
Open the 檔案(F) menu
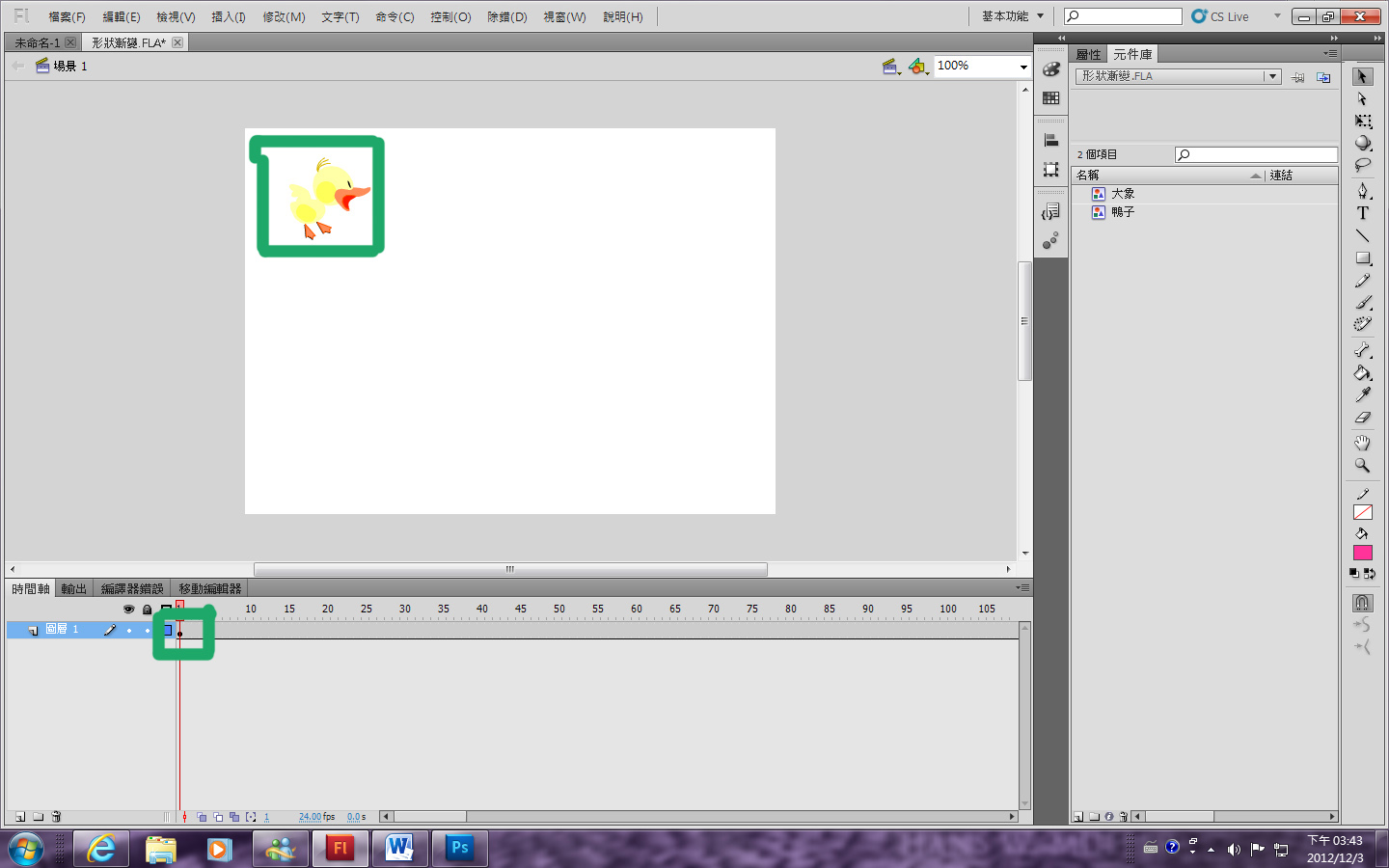(67, 17)
